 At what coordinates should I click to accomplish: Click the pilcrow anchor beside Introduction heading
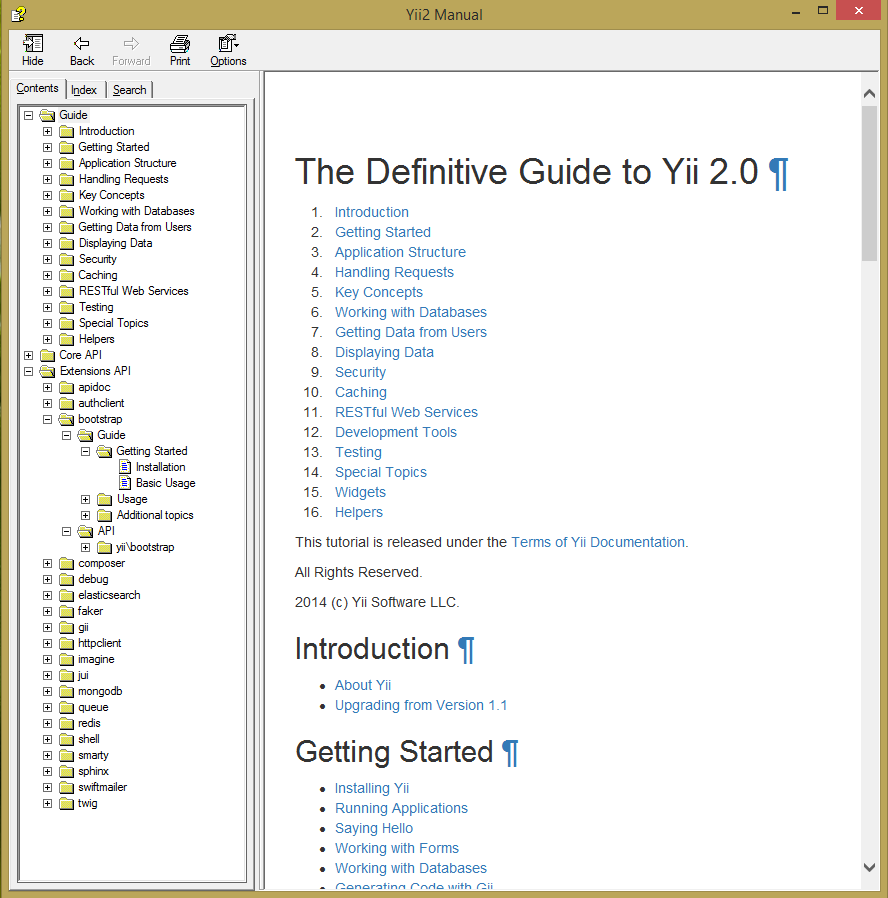[x=466, y=651]
